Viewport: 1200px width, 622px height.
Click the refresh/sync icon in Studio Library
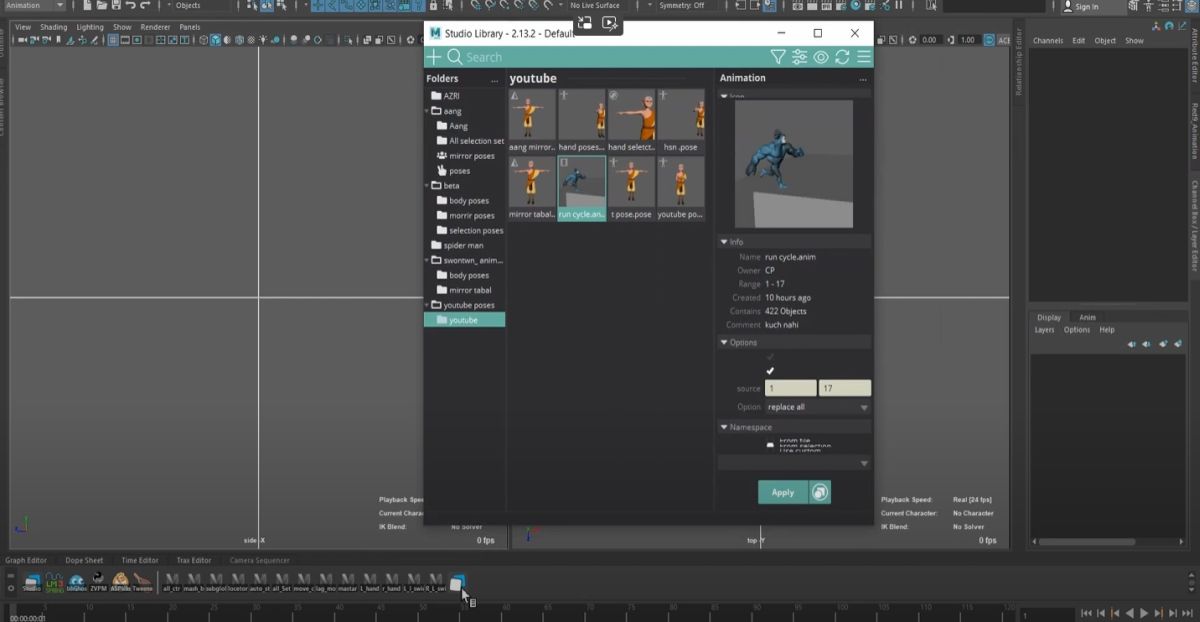click(842, 57)
